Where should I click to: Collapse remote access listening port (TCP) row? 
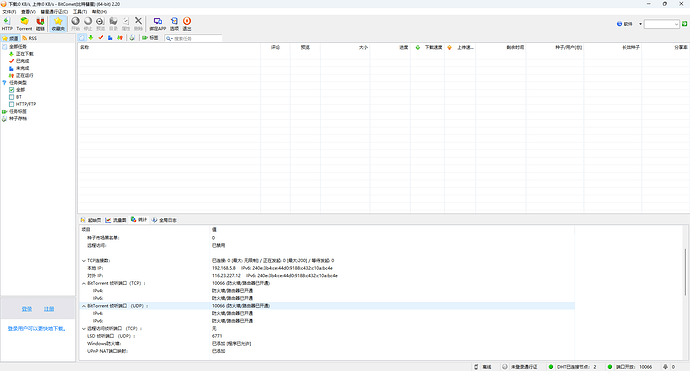[x=84, y=328]
